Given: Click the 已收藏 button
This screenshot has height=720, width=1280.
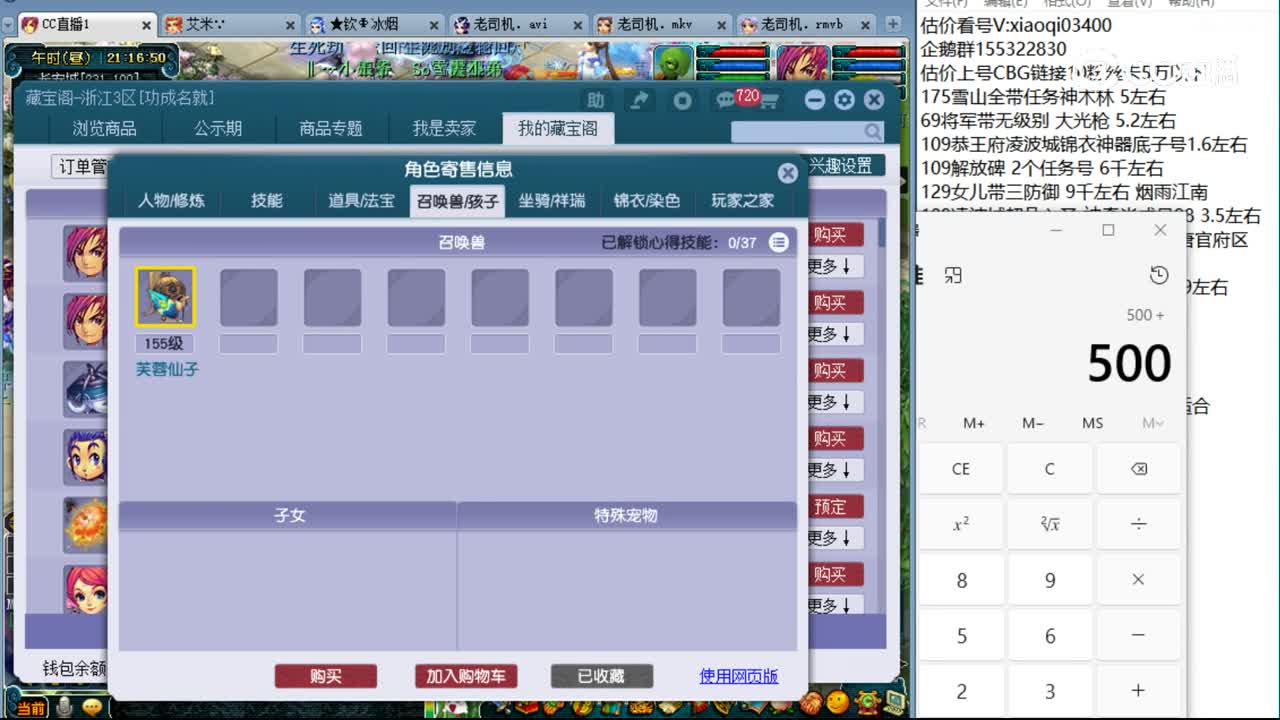Looking at the screenshot, I should point(601,675).
